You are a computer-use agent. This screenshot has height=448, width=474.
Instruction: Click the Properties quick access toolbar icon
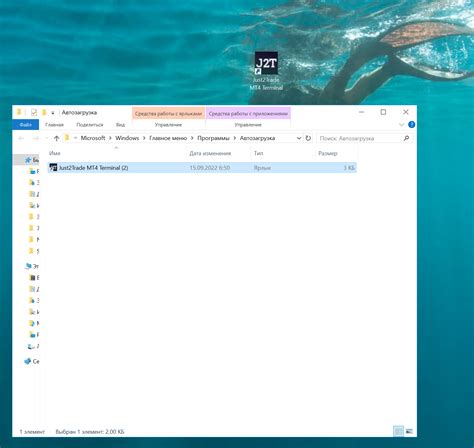click(34, 112)
